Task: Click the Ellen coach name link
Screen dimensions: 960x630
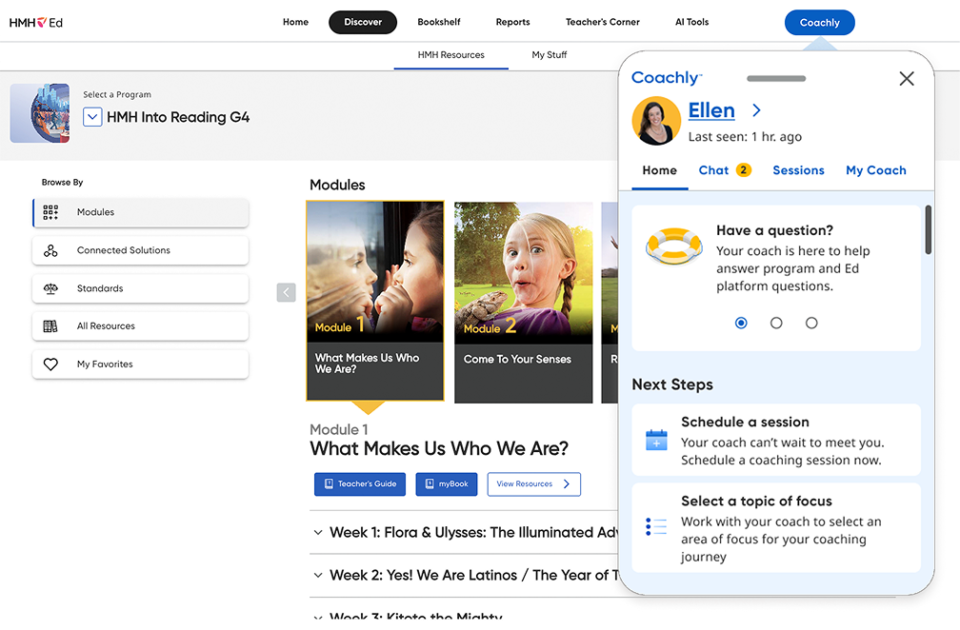Action: click(711, 110)
